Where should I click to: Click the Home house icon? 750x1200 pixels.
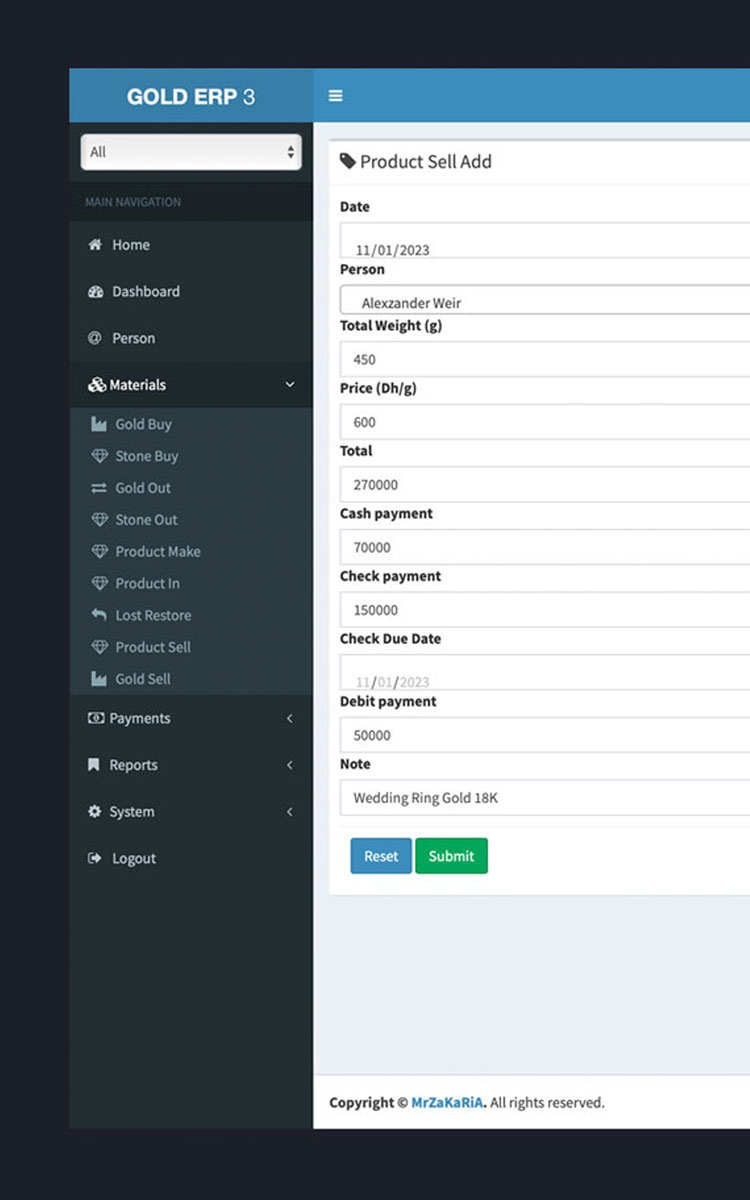[x=95, y=245]
